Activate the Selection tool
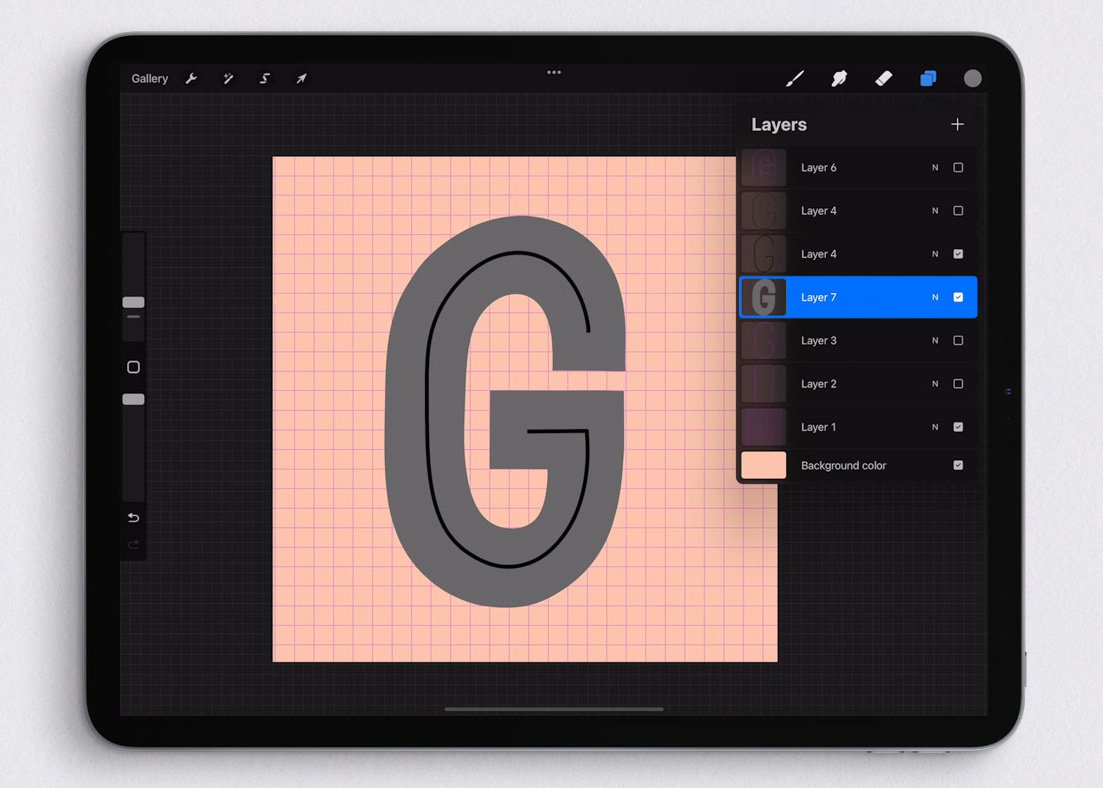 point(265,79)
